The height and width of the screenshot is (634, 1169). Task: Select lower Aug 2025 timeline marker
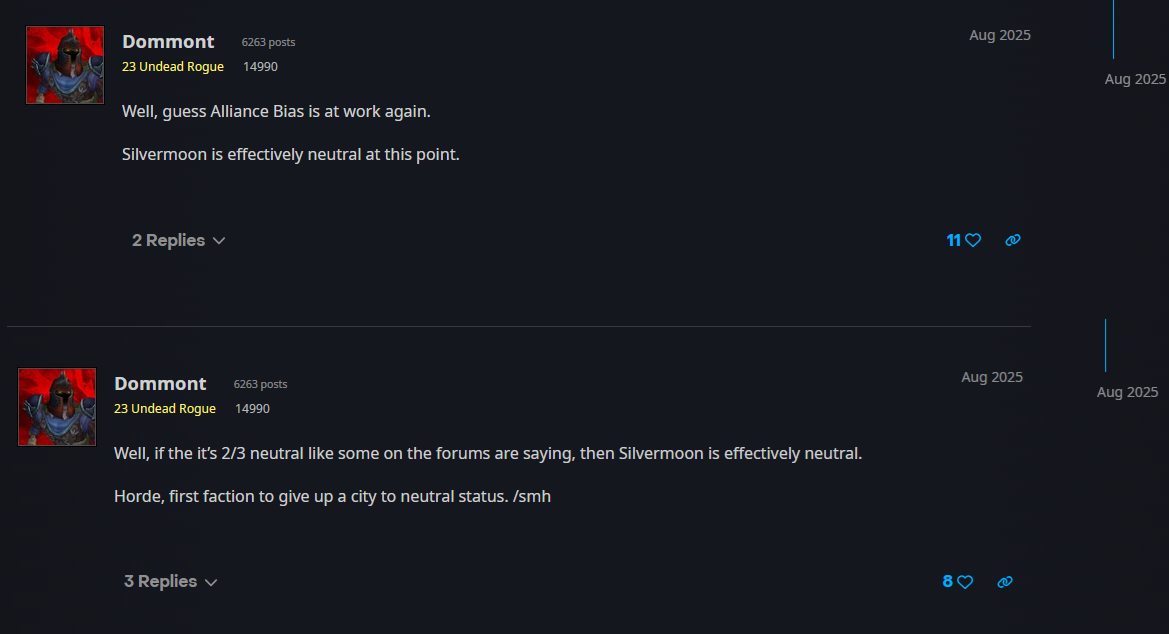pos(1127,392)
